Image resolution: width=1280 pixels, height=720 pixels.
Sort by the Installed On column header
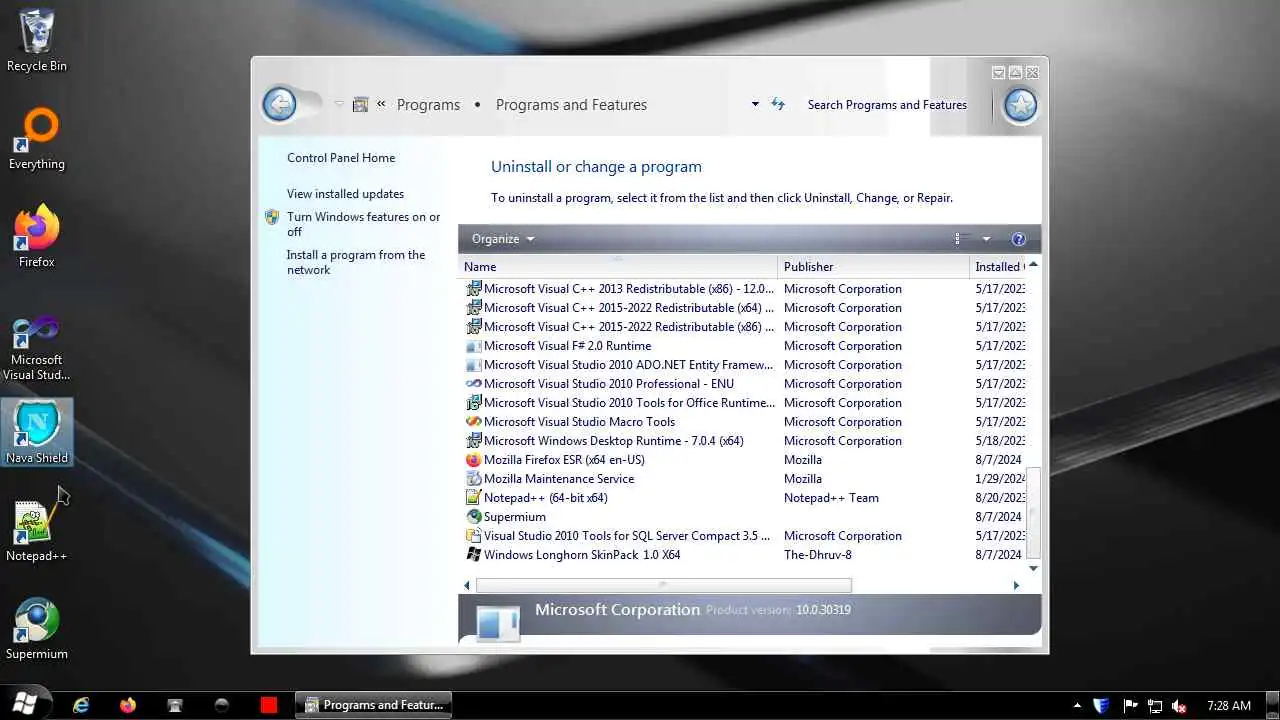[x=998, y=267]
